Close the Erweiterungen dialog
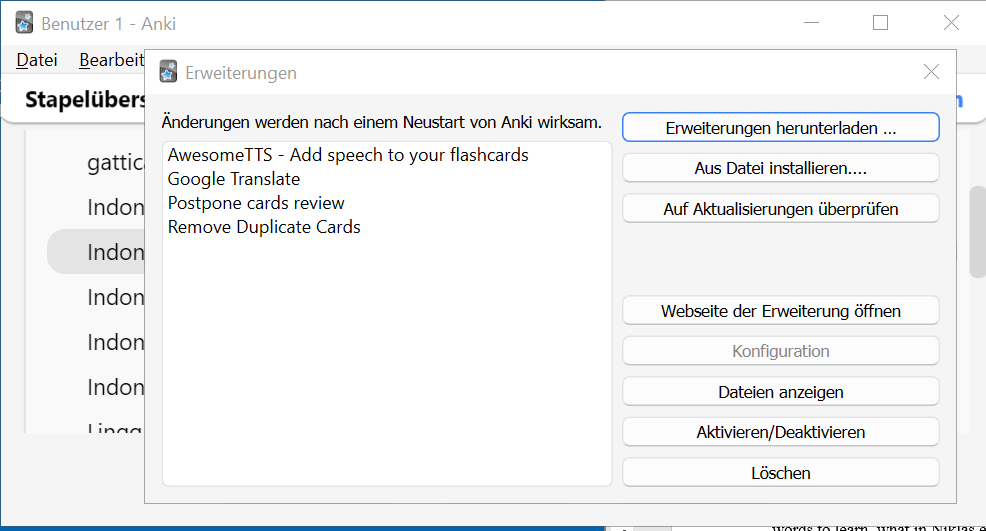The image size is (986, 531). 931,72
